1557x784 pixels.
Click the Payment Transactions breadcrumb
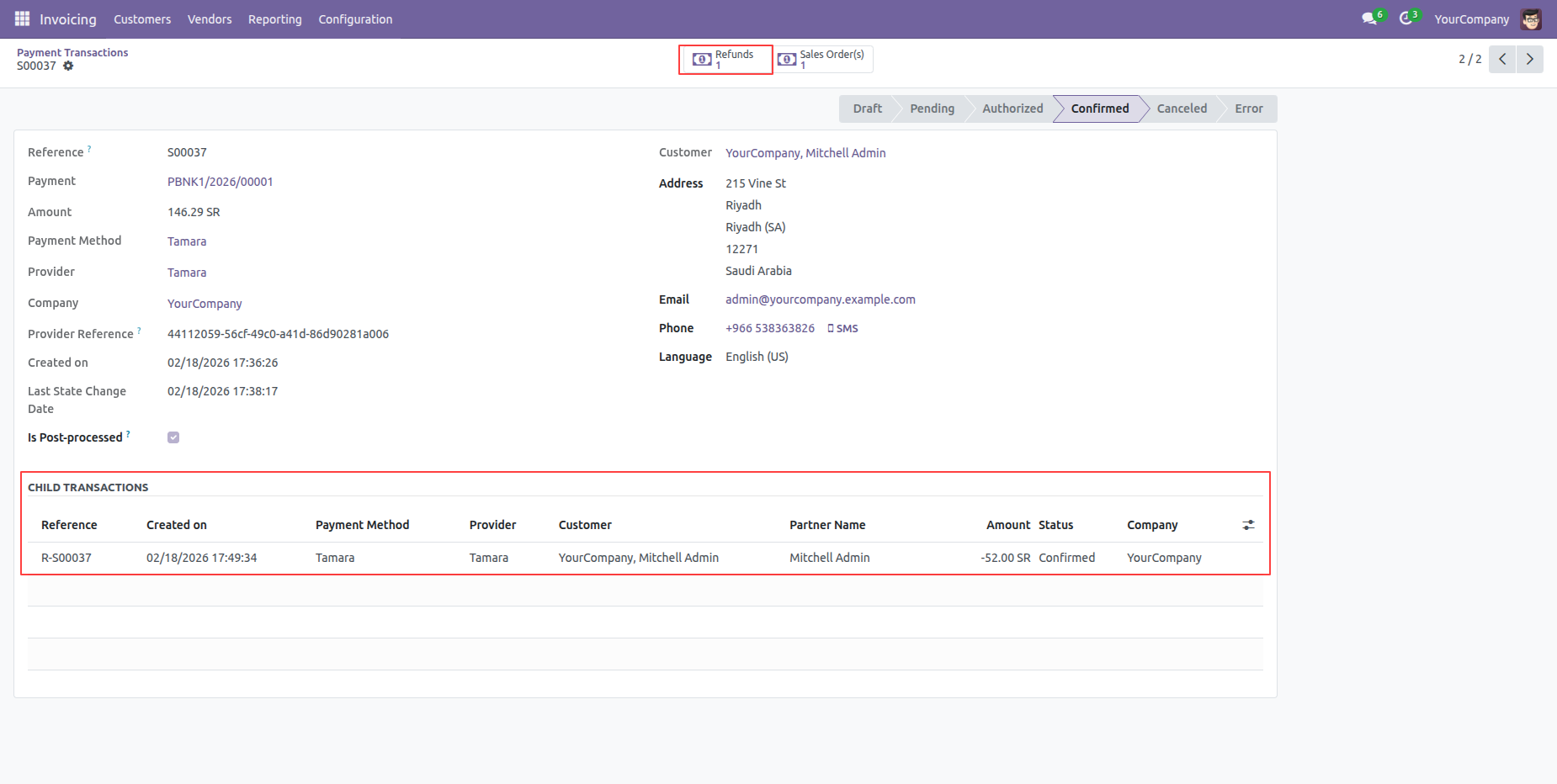[72, 52]
